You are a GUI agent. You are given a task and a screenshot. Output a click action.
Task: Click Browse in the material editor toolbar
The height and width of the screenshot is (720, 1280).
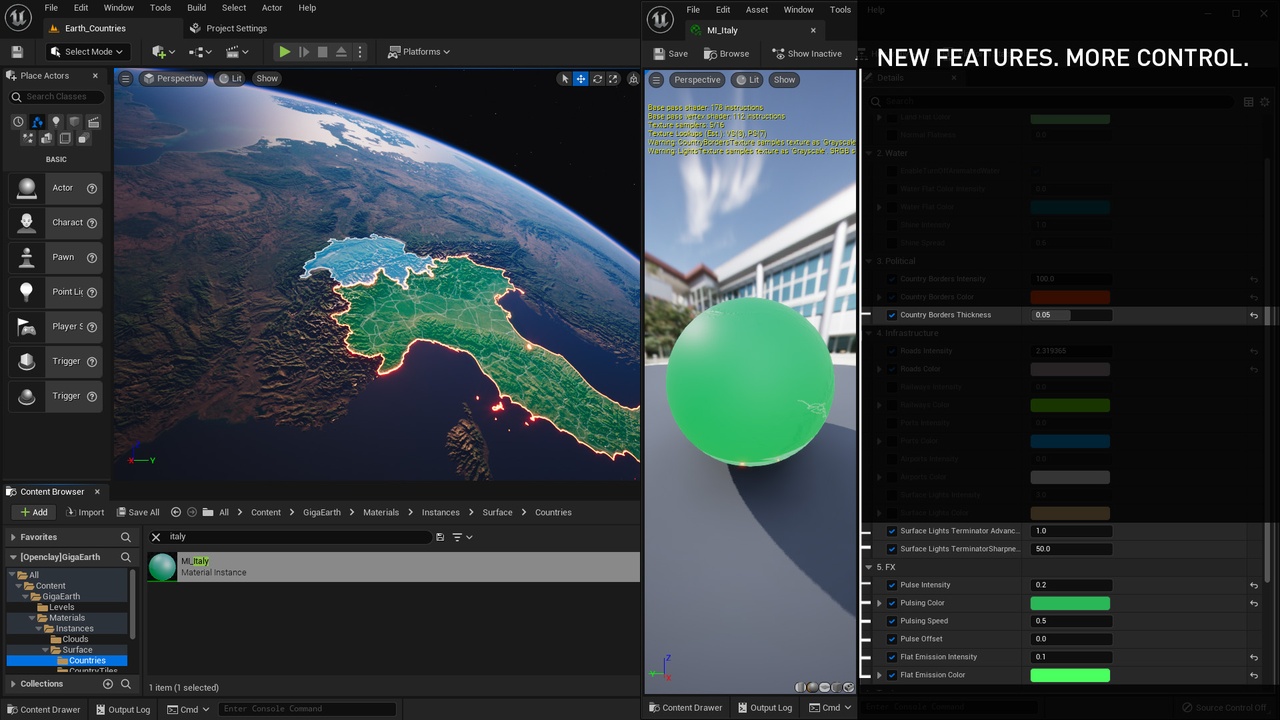click(726, 54)
